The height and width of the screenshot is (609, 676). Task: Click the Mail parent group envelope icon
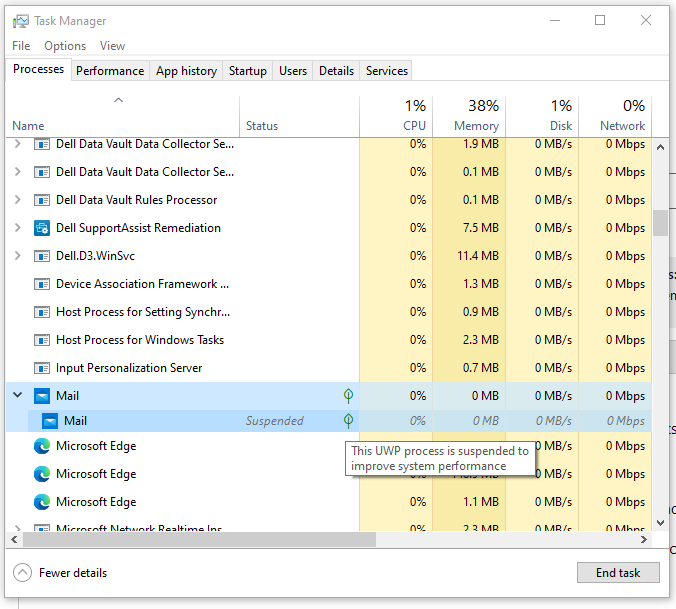coord(42,396)
